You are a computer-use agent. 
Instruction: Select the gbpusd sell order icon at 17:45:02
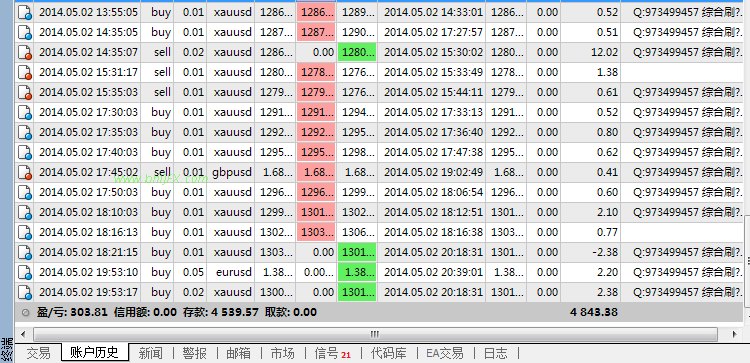click(25, 172)
